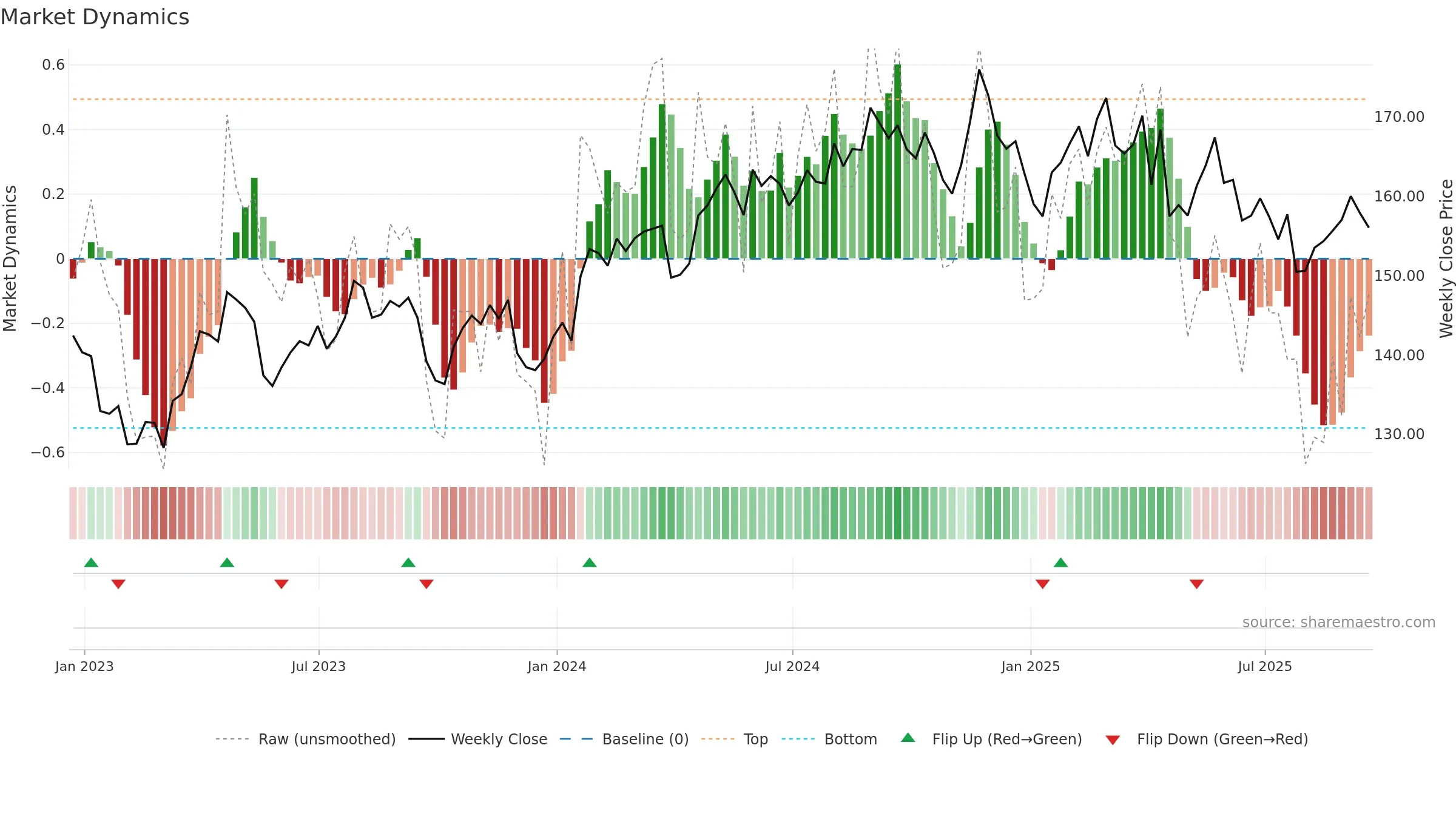Click the Jan 2024 x-axis label
The width and height of the screenshot is (1456, 819).
tap(557, 666)
